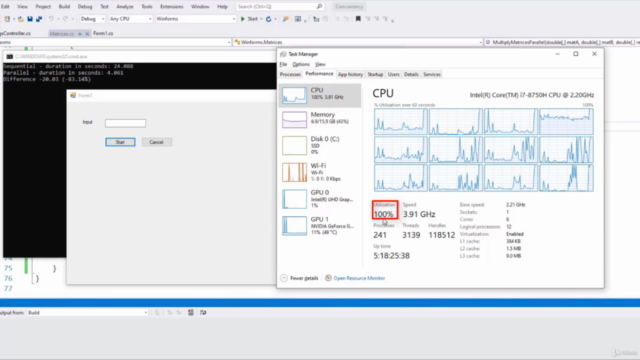
Task: Click the word wrap icon in Output pane
Action: pos(203,312)
